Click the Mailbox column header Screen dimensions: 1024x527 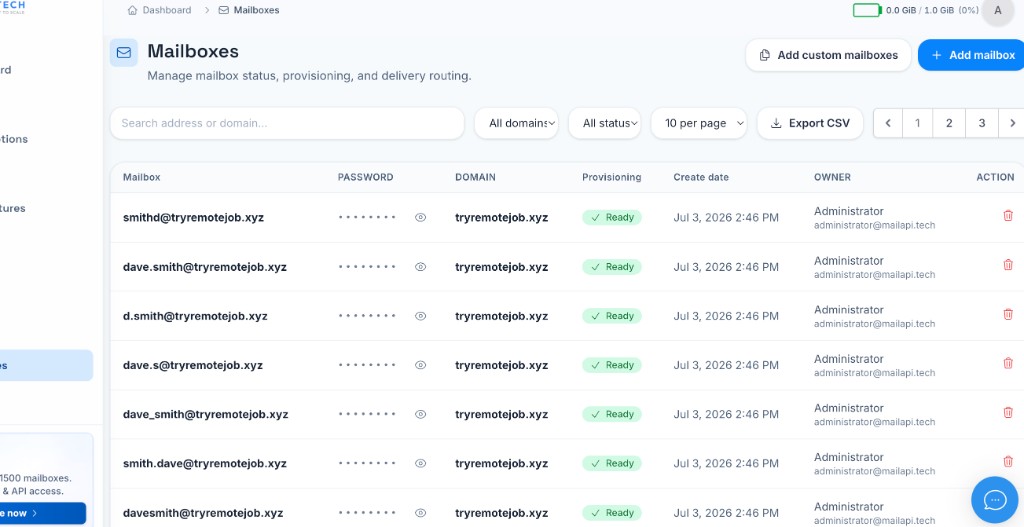[142, 177]
